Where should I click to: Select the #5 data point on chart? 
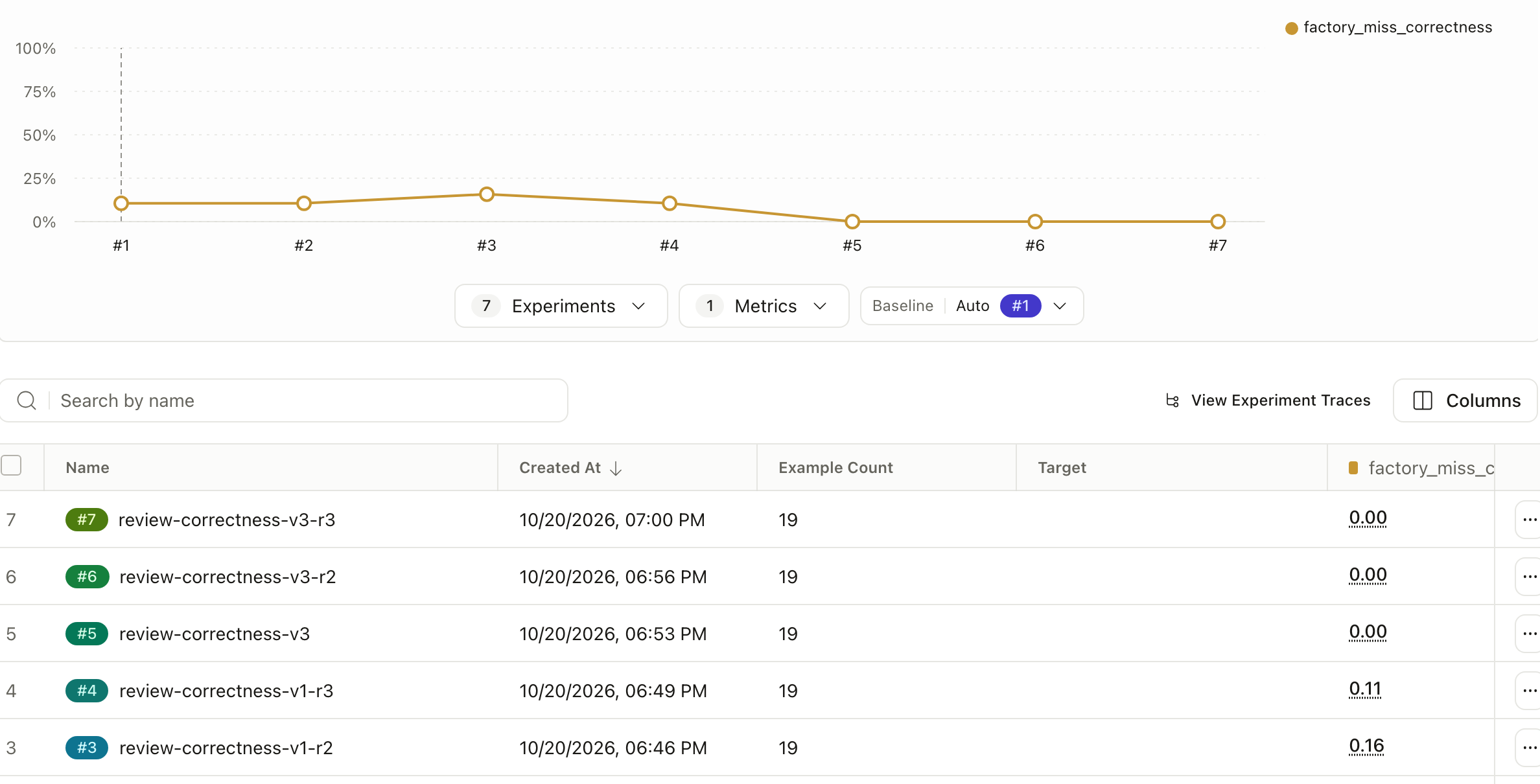pos(852,222)
